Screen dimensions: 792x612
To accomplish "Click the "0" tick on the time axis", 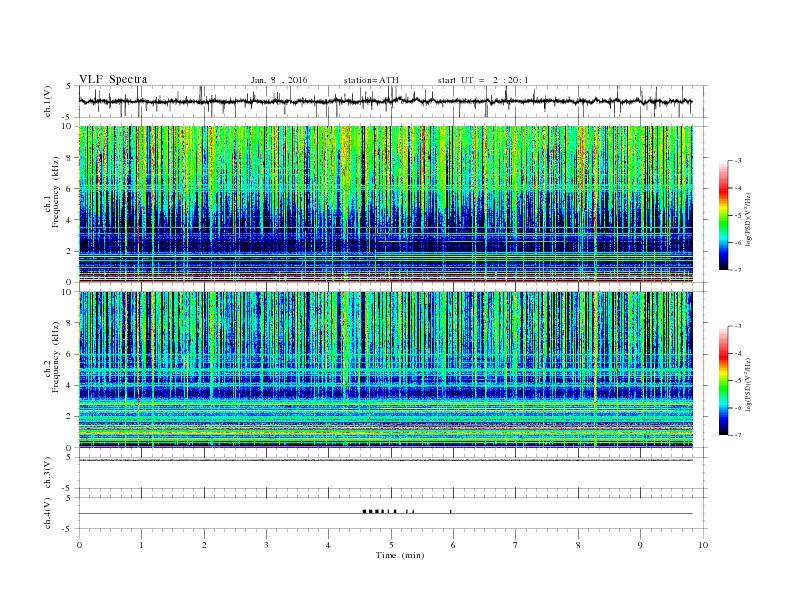I will click(x=79, y=545).
